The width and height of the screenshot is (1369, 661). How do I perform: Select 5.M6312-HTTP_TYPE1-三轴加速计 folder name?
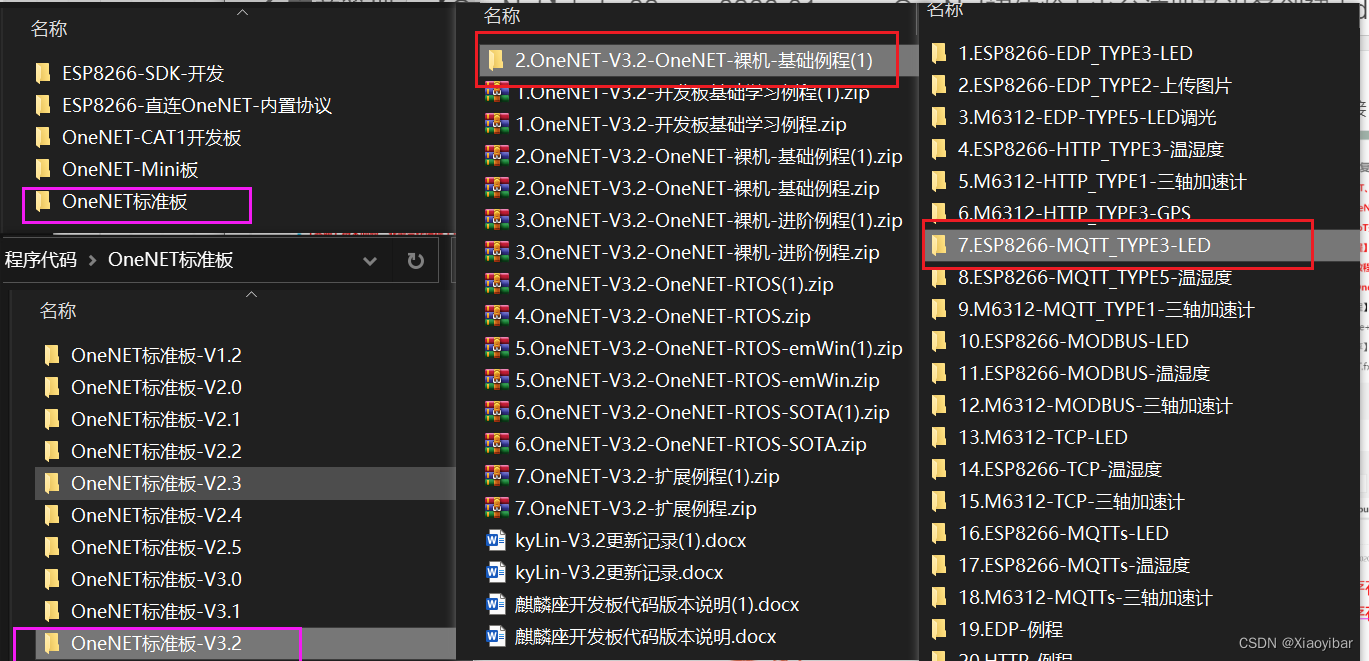(x=1102, y=181)
